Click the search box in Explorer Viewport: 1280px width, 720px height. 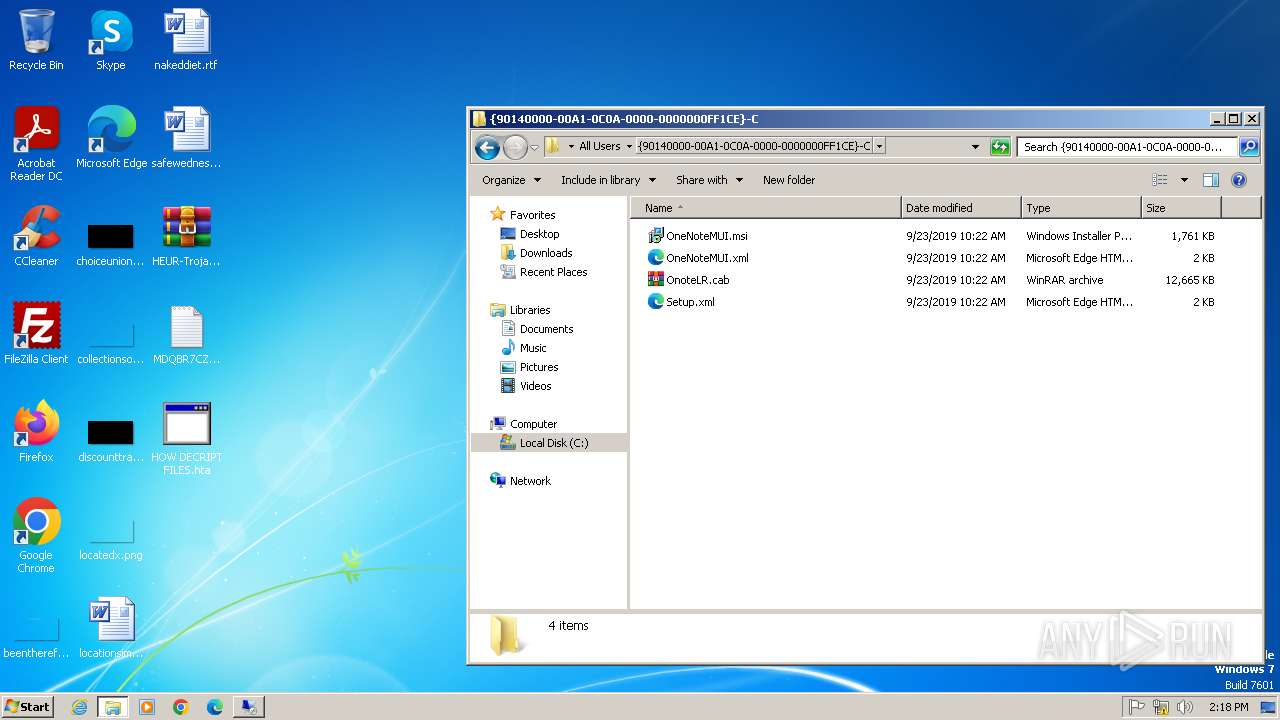[1128, 147]
